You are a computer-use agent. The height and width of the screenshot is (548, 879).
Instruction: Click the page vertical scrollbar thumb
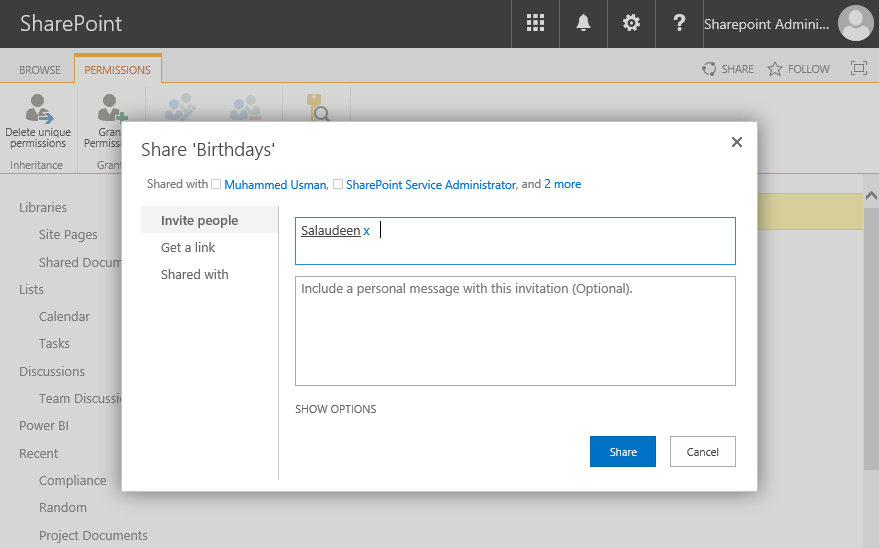point(871,337)
